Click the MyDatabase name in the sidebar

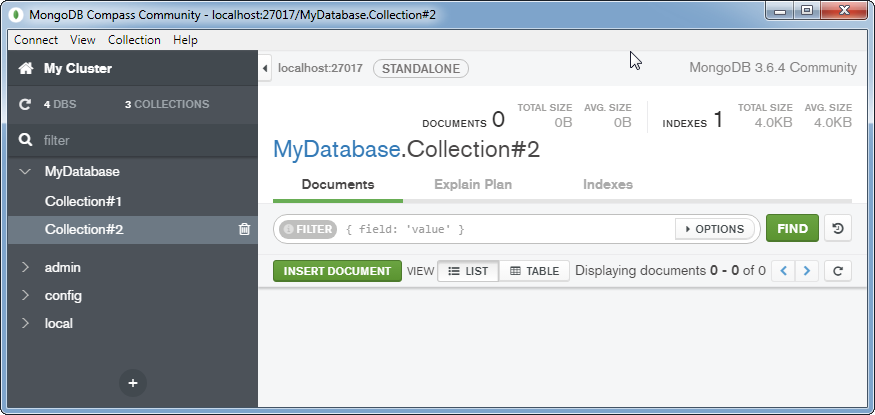pos(82,171)
